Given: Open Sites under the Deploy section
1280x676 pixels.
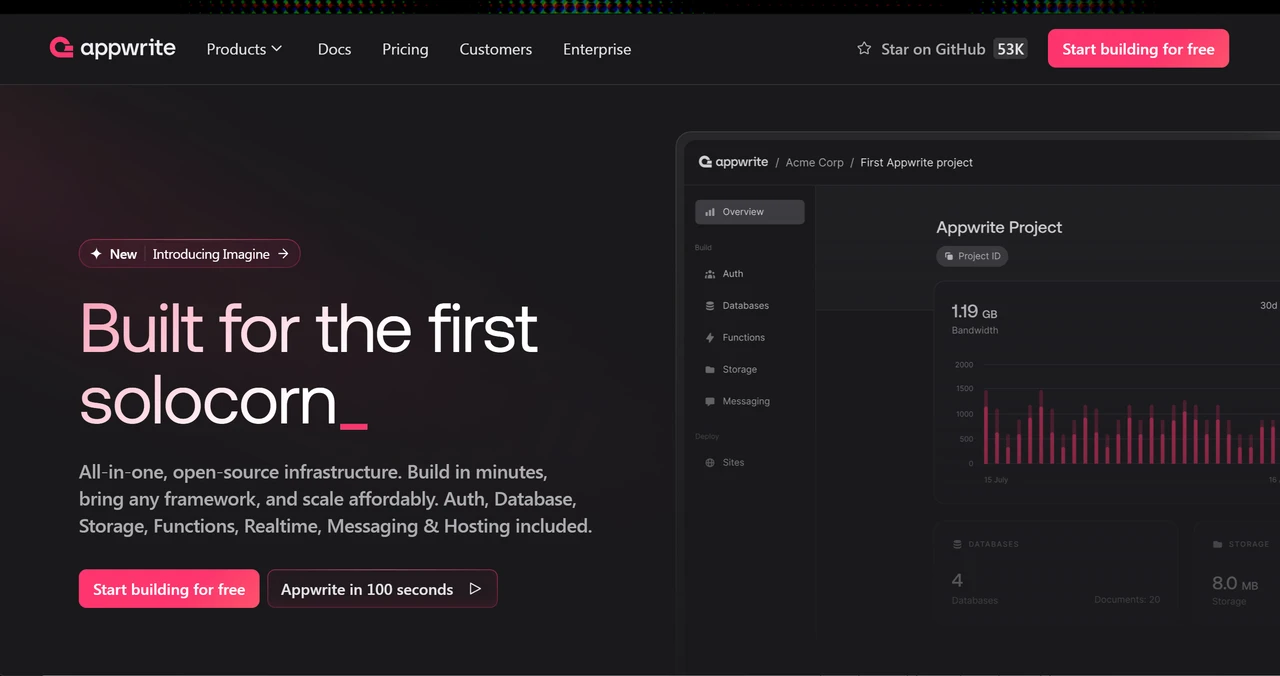Looking at the screenshot, I should 733,462.
